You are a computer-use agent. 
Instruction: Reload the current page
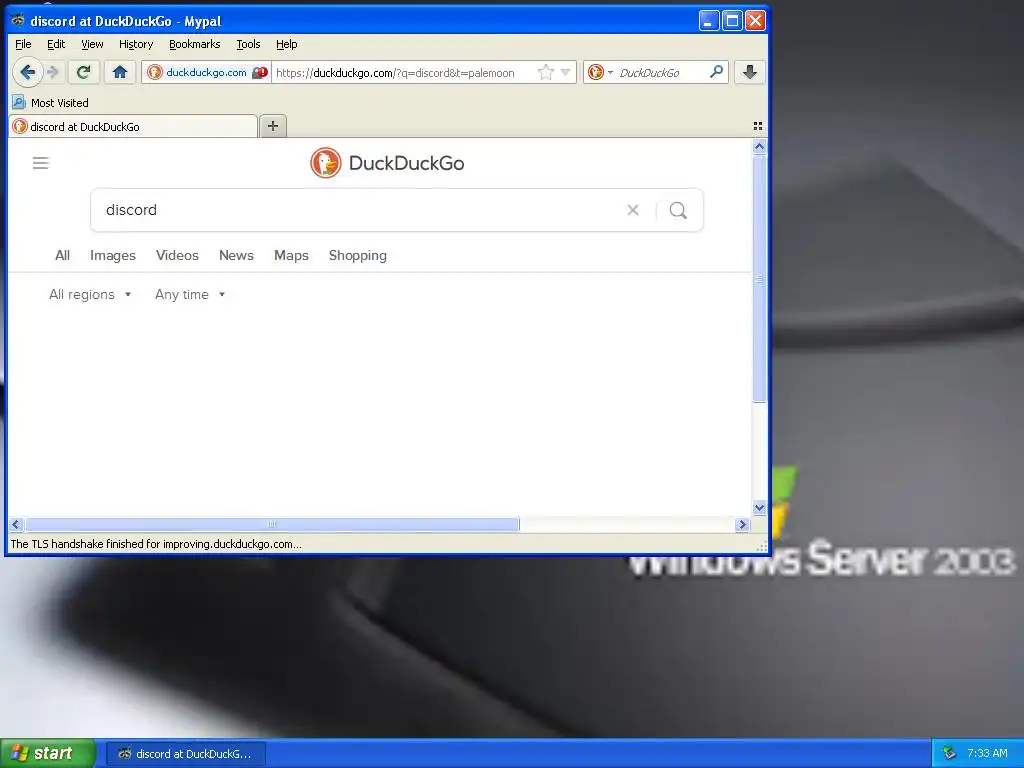point(83,72)
